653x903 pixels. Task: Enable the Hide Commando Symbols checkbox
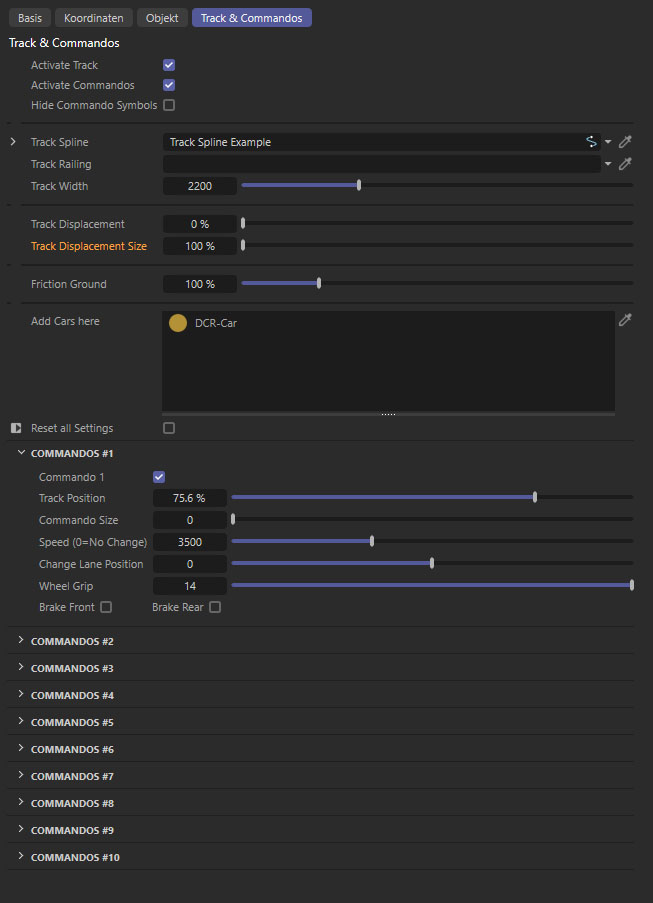(x=169, y=105)
